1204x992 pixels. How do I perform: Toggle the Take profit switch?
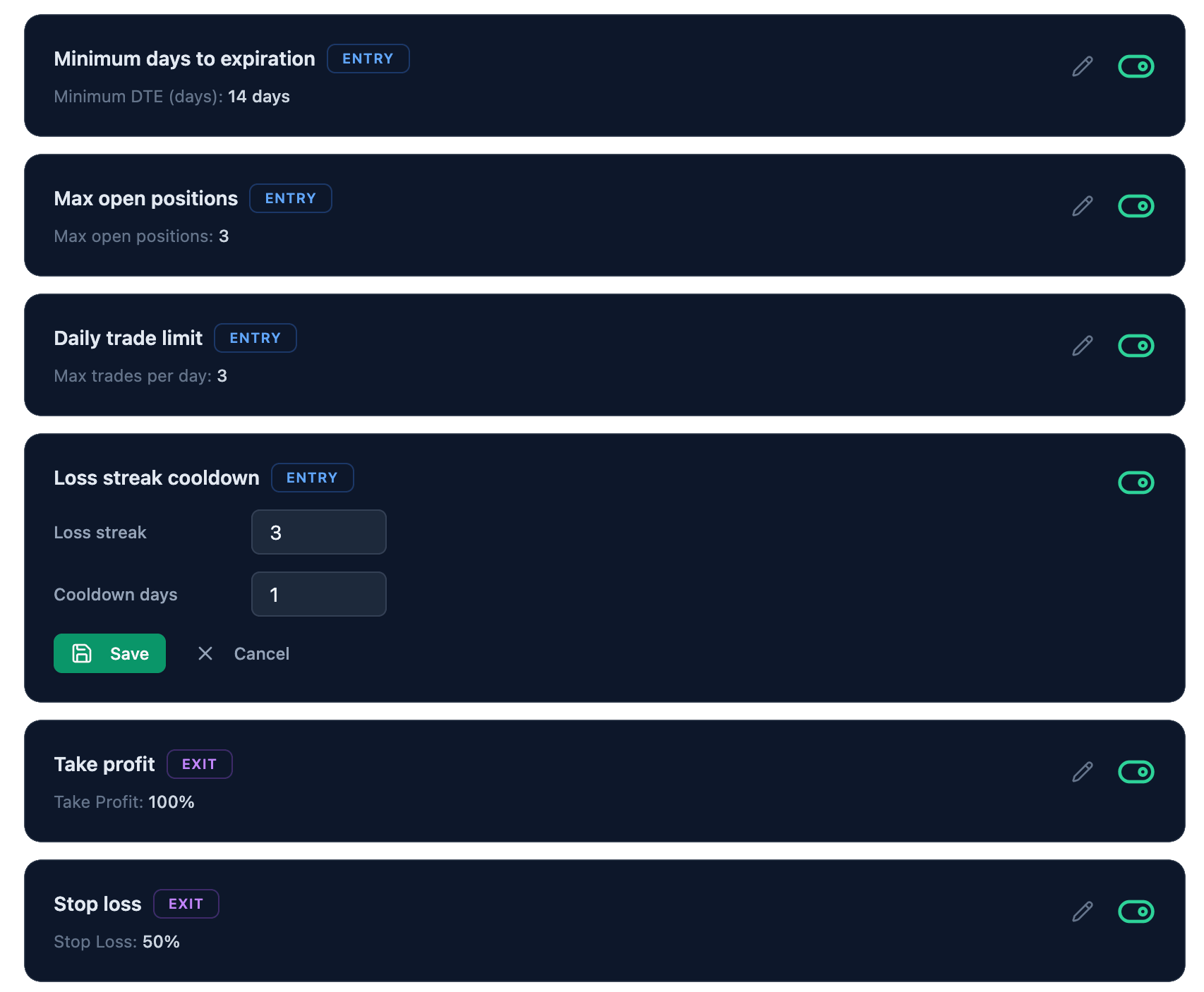[x=1136, y=772]
